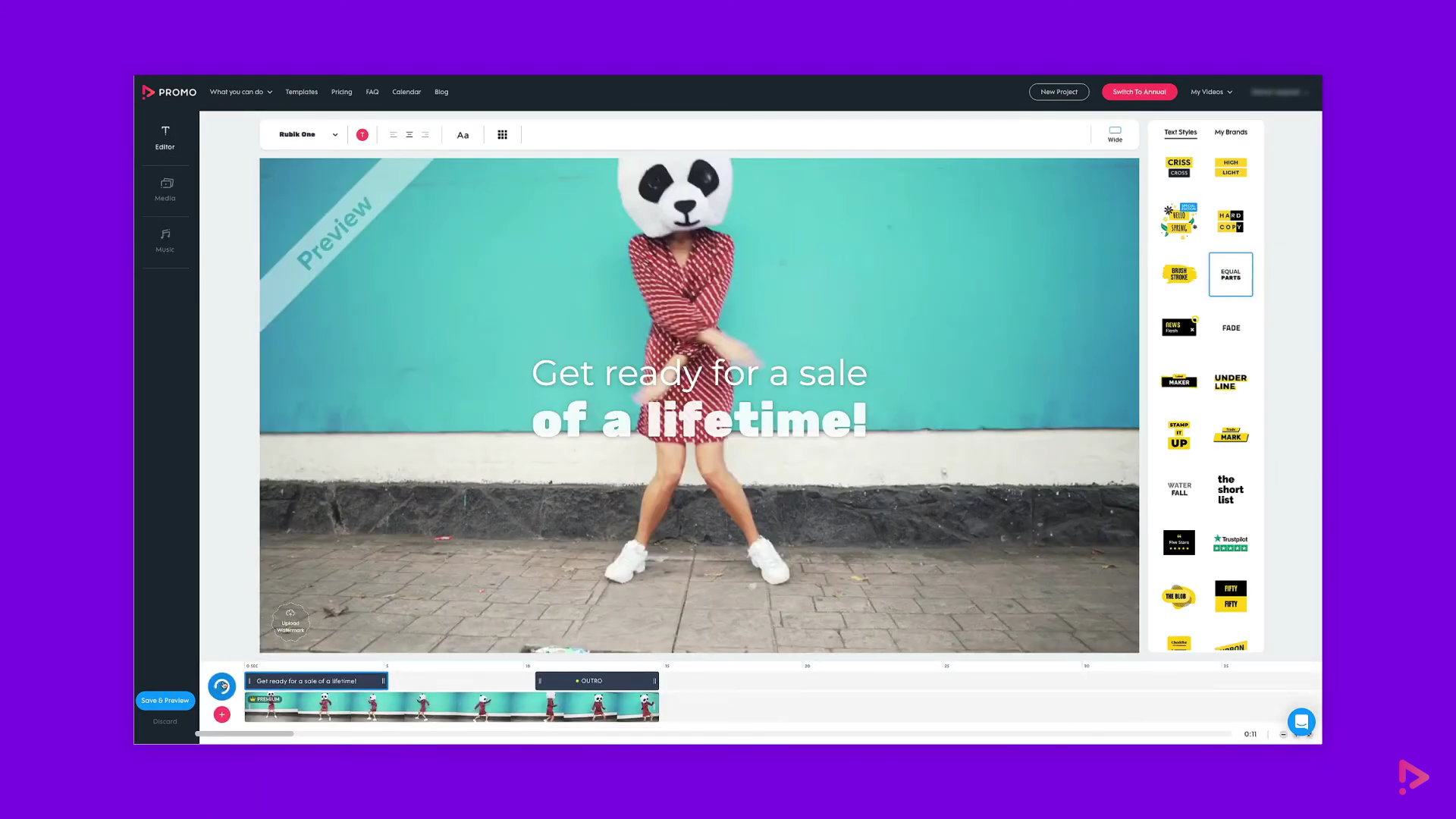Open the text styles grid icon in toolbar

coord(502,134)
